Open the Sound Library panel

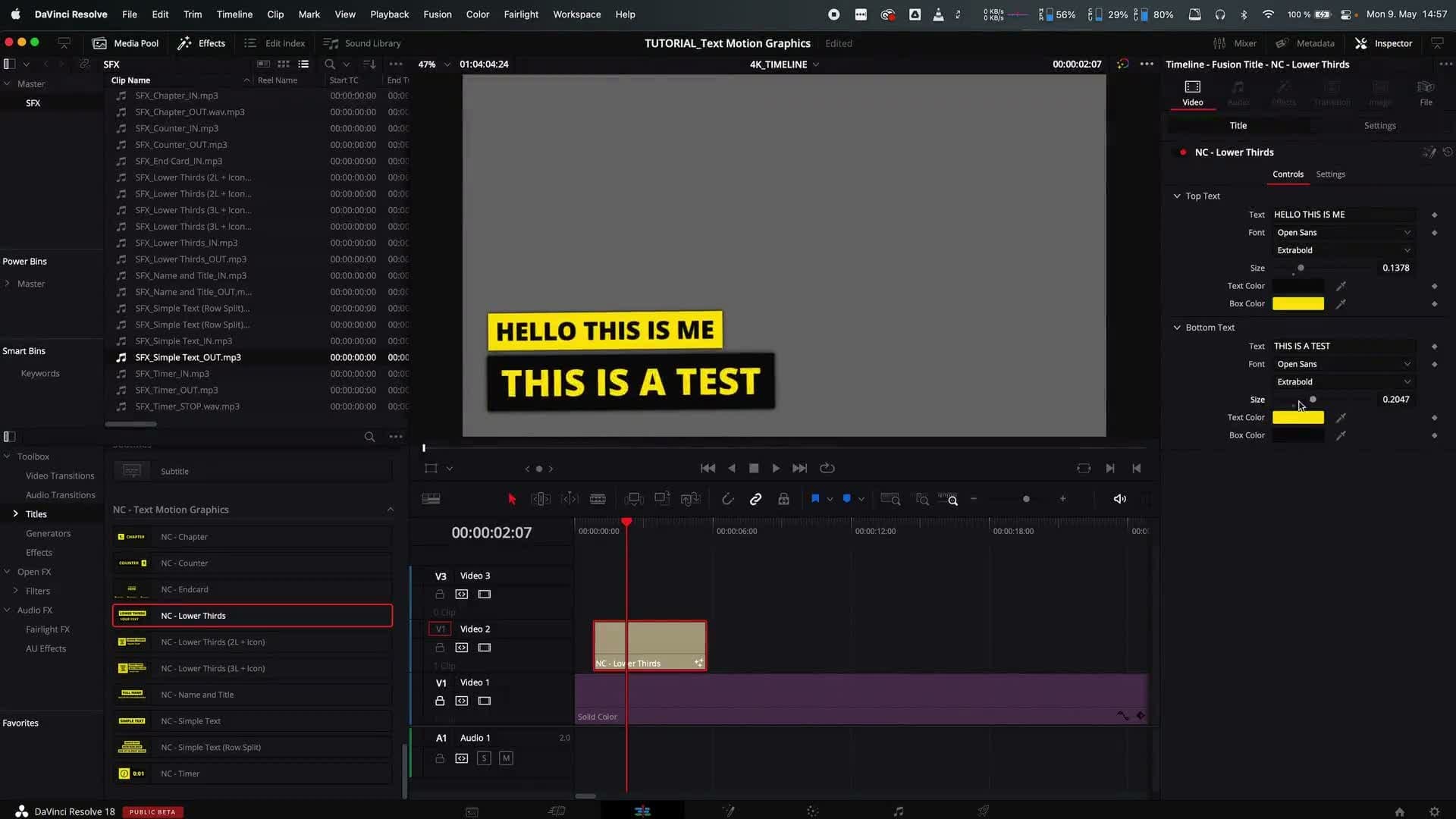click(362, 43)
